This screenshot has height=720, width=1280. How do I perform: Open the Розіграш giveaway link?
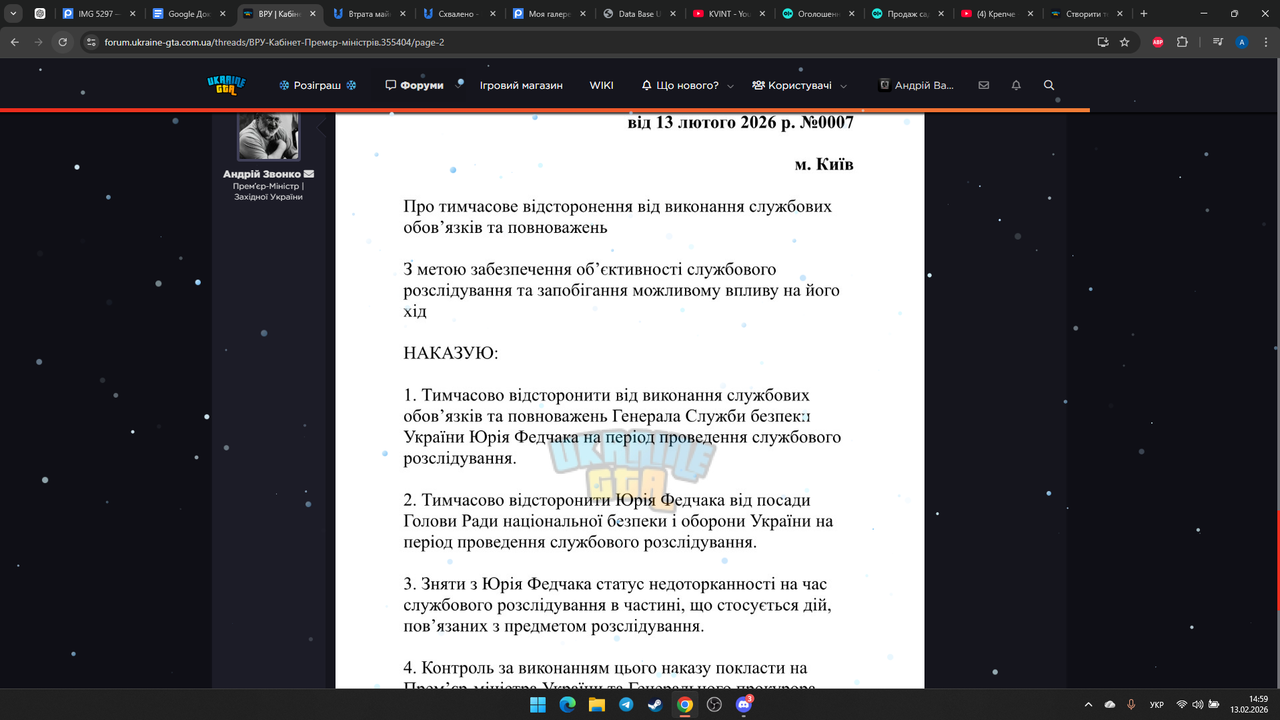318,86
